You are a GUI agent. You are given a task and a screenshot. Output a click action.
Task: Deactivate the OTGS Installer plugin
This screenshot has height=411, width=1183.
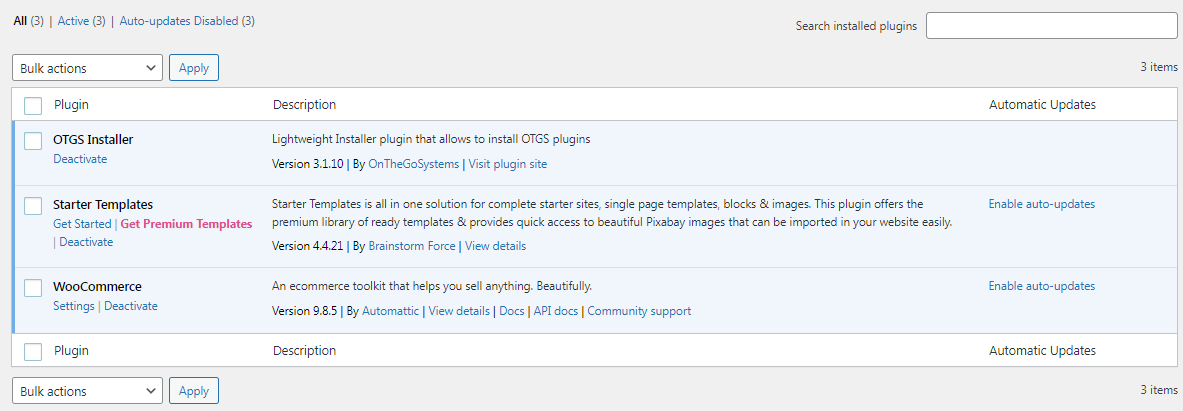click(80, 159)
